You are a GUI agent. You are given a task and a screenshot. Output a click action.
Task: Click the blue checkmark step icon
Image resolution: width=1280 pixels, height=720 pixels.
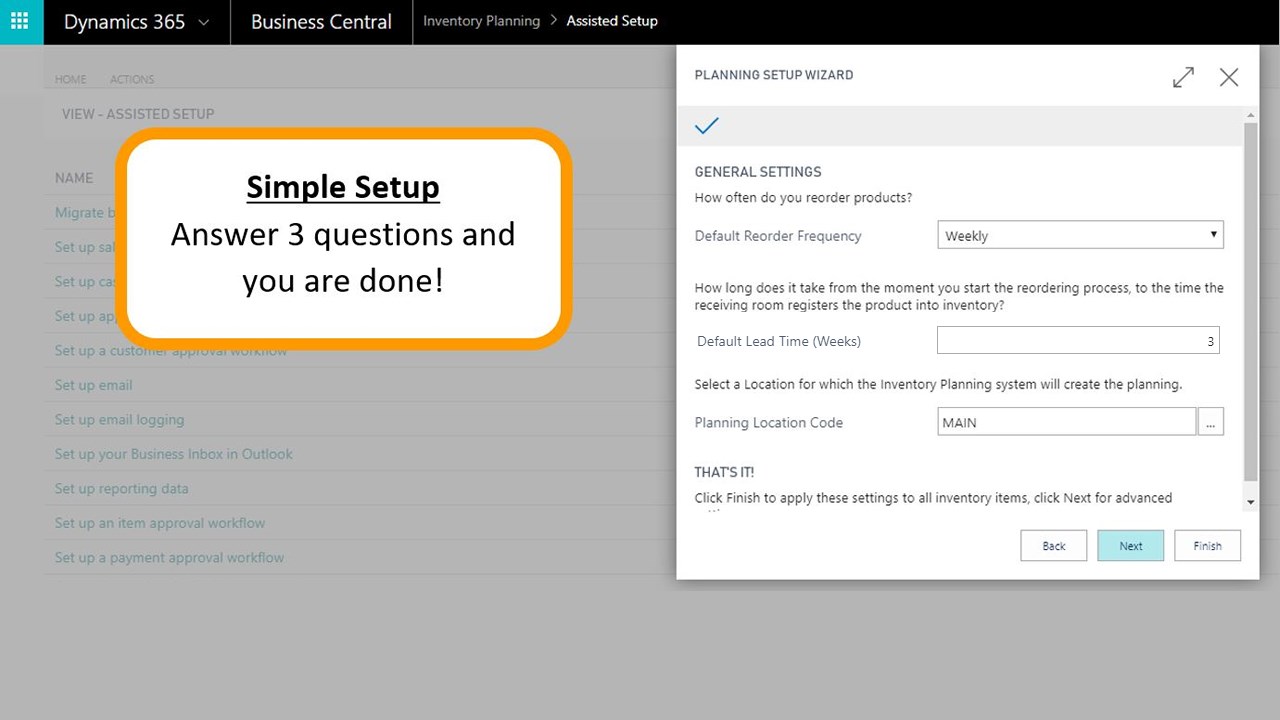tap(707, 126)
